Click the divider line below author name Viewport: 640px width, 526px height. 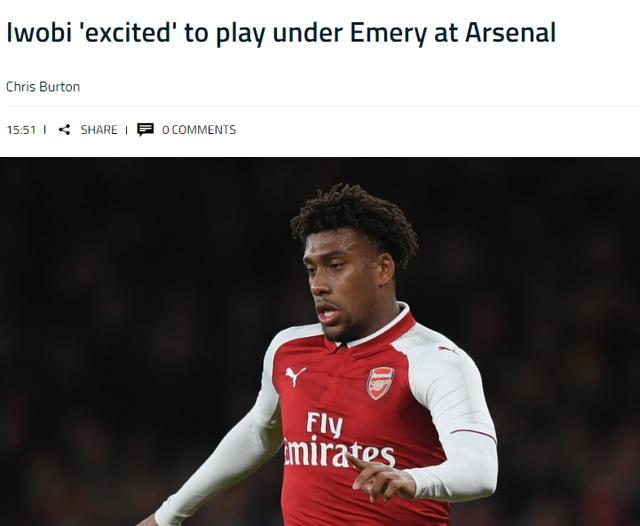coord(323,106)
